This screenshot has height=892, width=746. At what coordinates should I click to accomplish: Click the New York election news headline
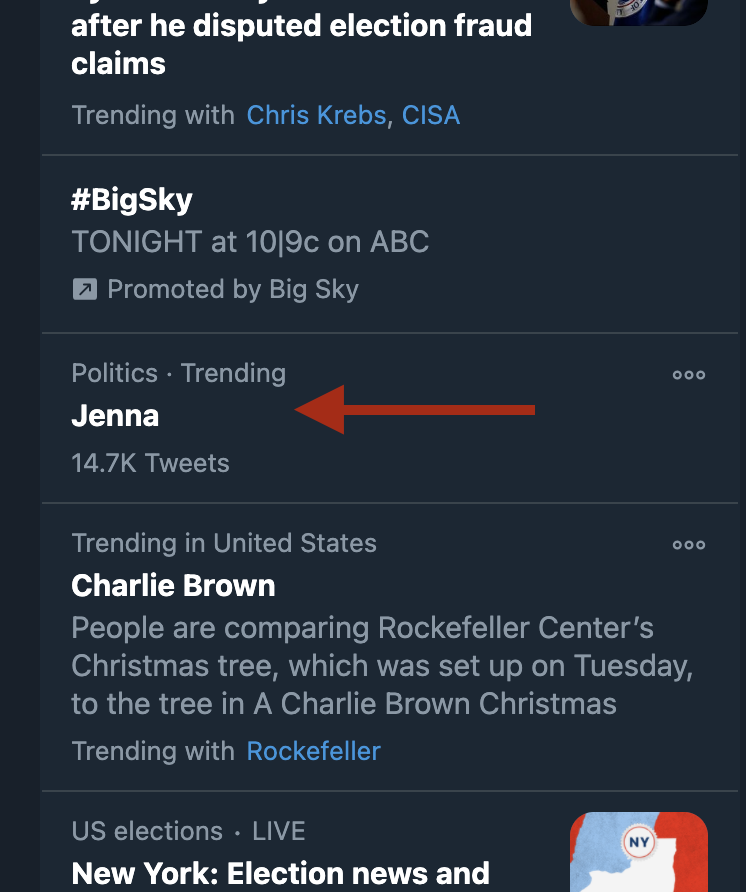(281, 873)
